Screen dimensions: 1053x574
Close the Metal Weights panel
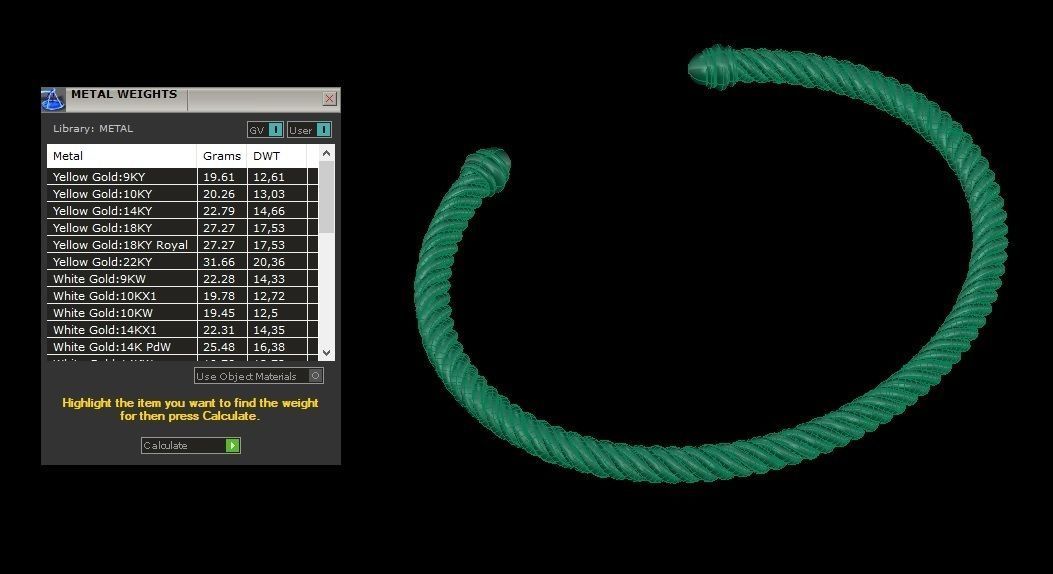[x=330, y=99]
